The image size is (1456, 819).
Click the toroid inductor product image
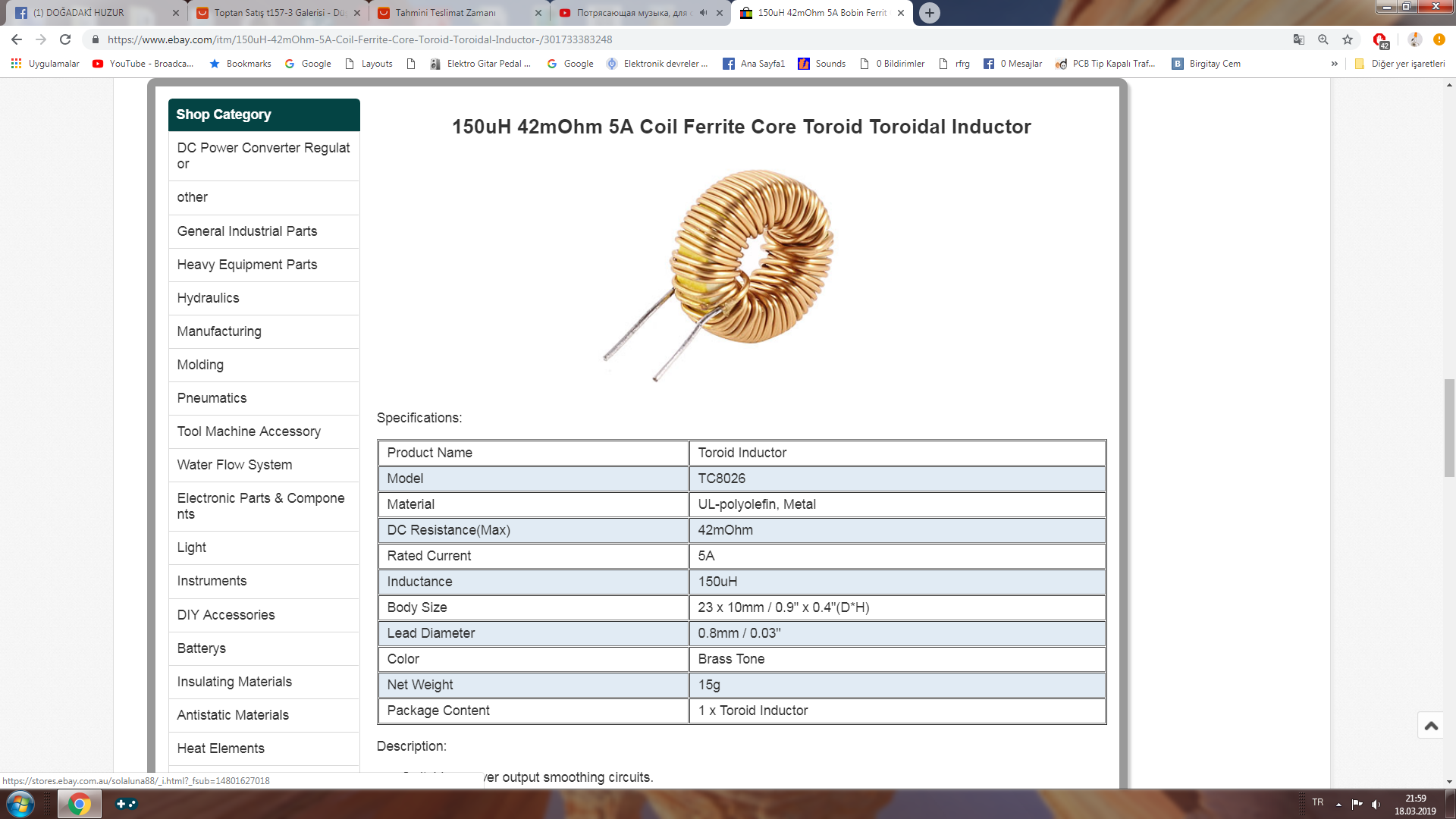tap(719, 275)
